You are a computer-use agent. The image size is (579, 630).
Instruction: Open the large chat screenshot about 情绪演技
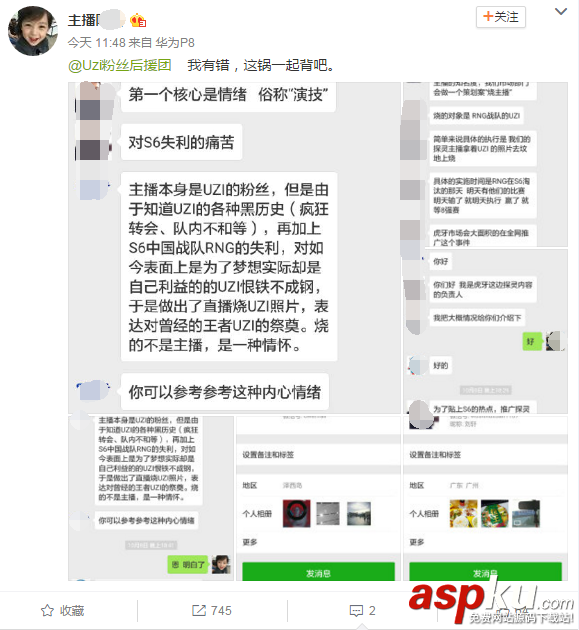235,248
